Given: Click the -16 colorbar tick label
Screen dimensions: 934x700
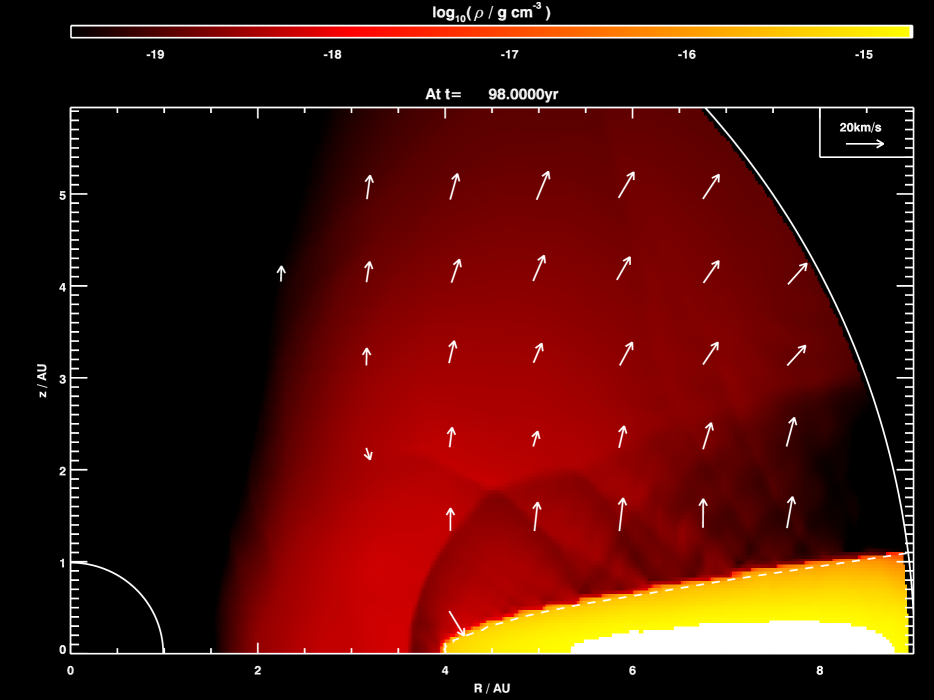Looking at the screenshot, I should [687, 55].
